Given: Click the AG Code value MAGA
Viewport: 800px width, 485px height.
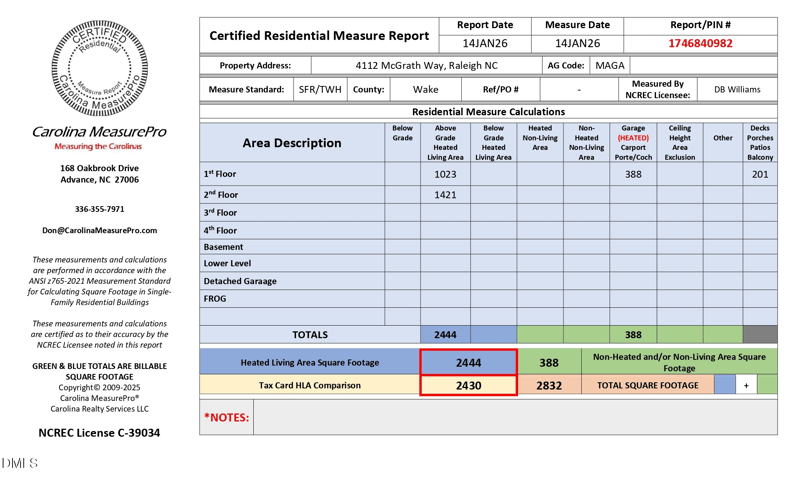Looking at the screenshot, I should click(x=609, y=66).
